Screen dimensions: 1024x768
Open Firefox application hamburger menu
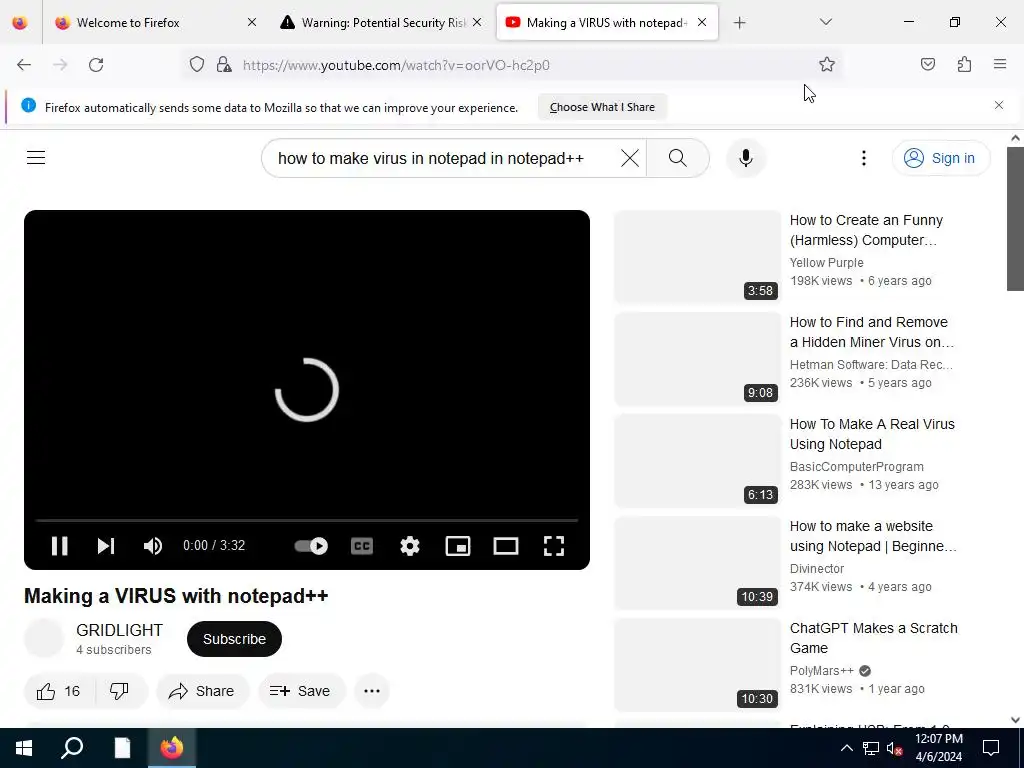pyautogui.click(x=1000, y=65)
